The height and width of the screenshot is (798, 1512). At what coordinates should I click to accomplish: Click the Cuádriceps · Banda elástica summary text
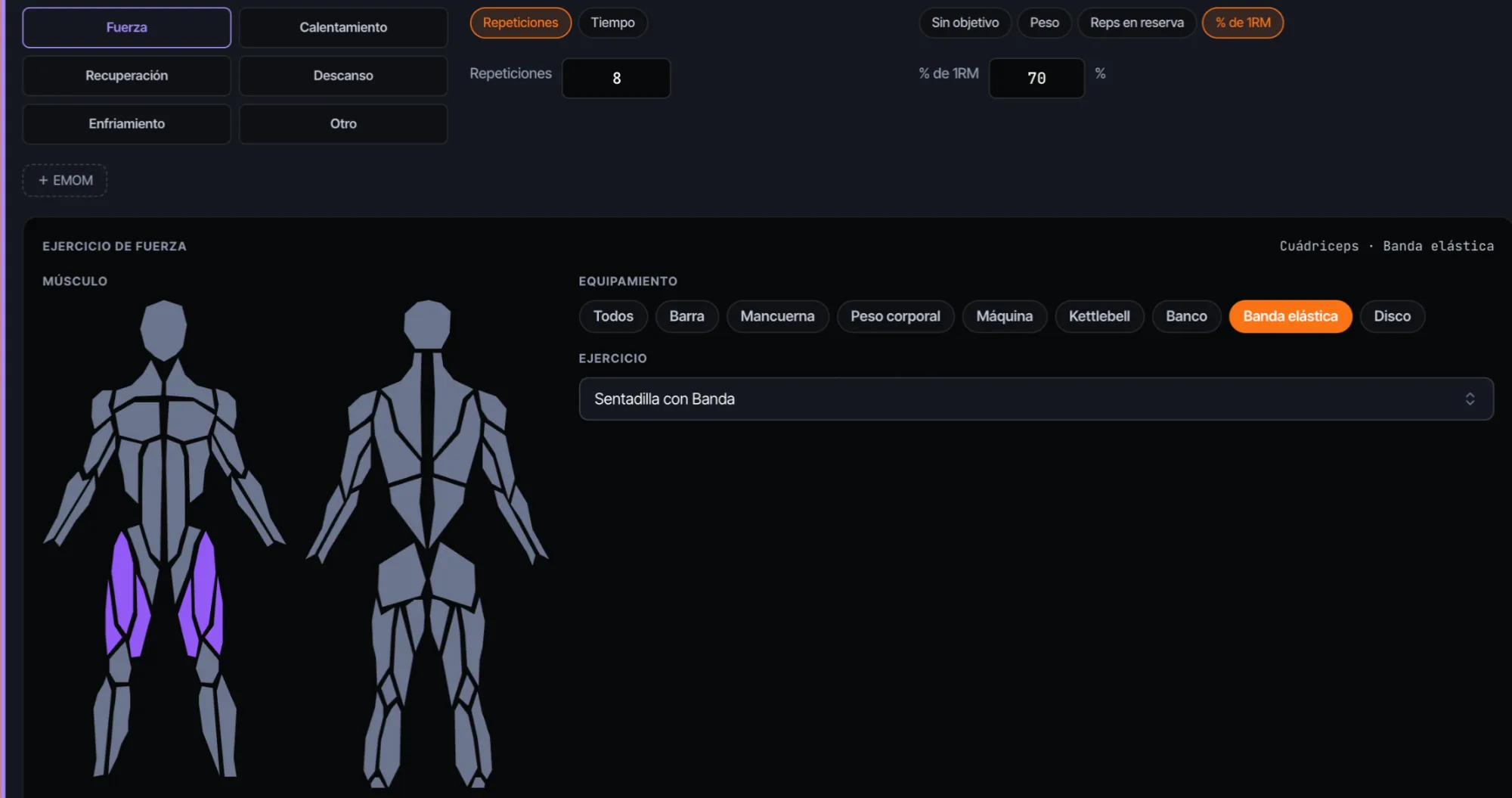click(1387, 246)
